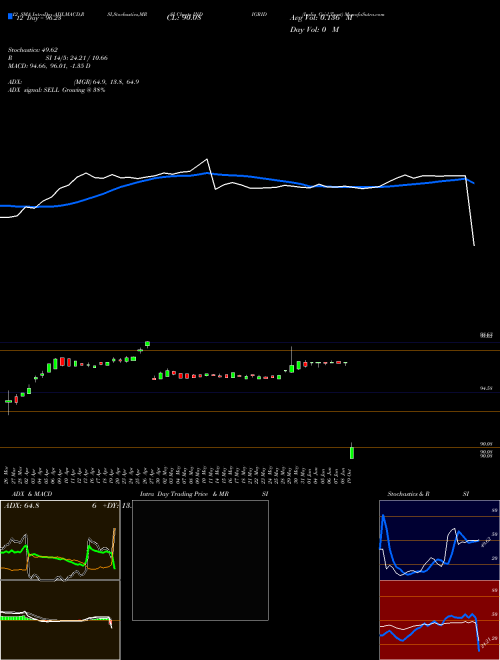Click the 'Intra Day Trading Price & MR' title
This screenshot has height=660, width=500.
tap(185, 494)
